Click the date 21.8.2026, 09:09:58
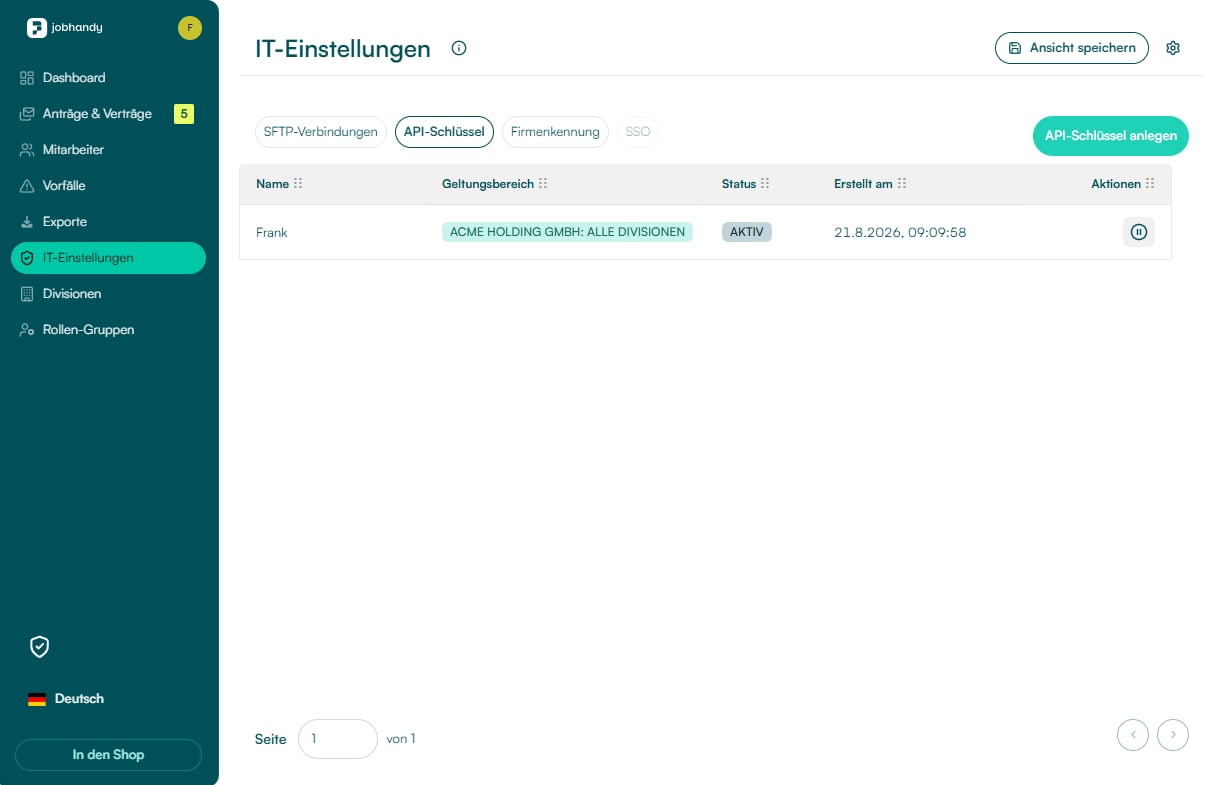This screenshot has height=785, width=1222. coord(900,232)
